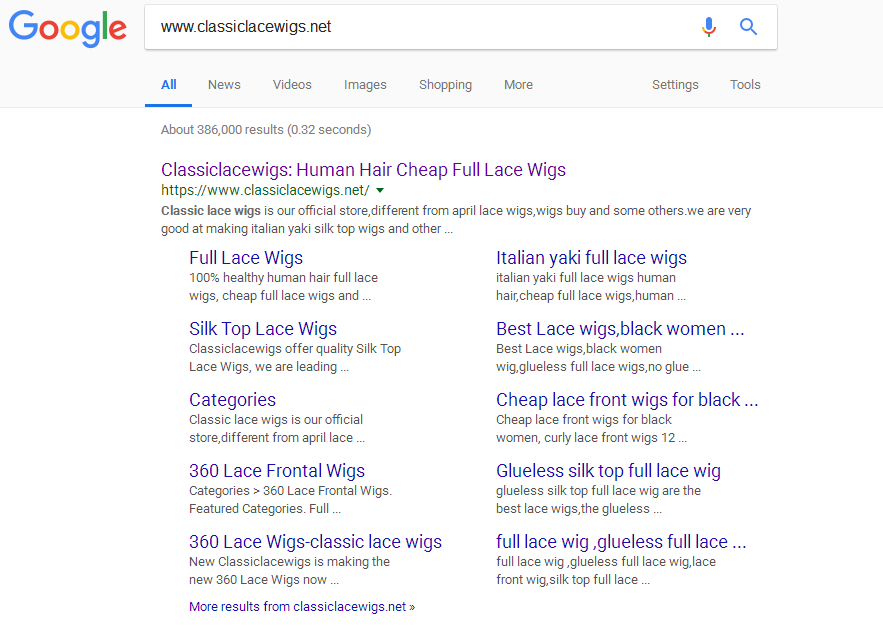Open the 360 Lace Frontal Wigs sitelink
Image resolution: width=883 pixels, height=634 pixels.
(x=277, y=471)
